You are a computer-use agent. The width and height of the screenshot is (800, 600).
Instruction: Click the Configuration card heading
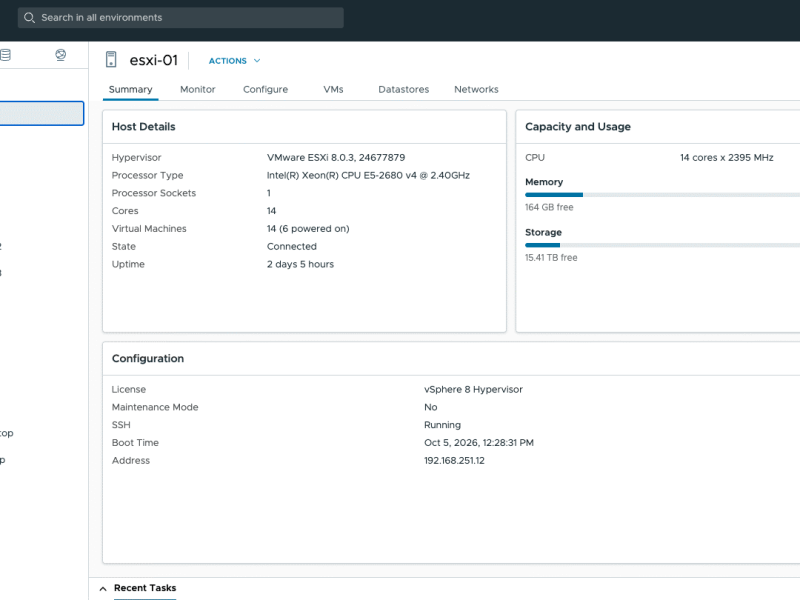point(147,359)
